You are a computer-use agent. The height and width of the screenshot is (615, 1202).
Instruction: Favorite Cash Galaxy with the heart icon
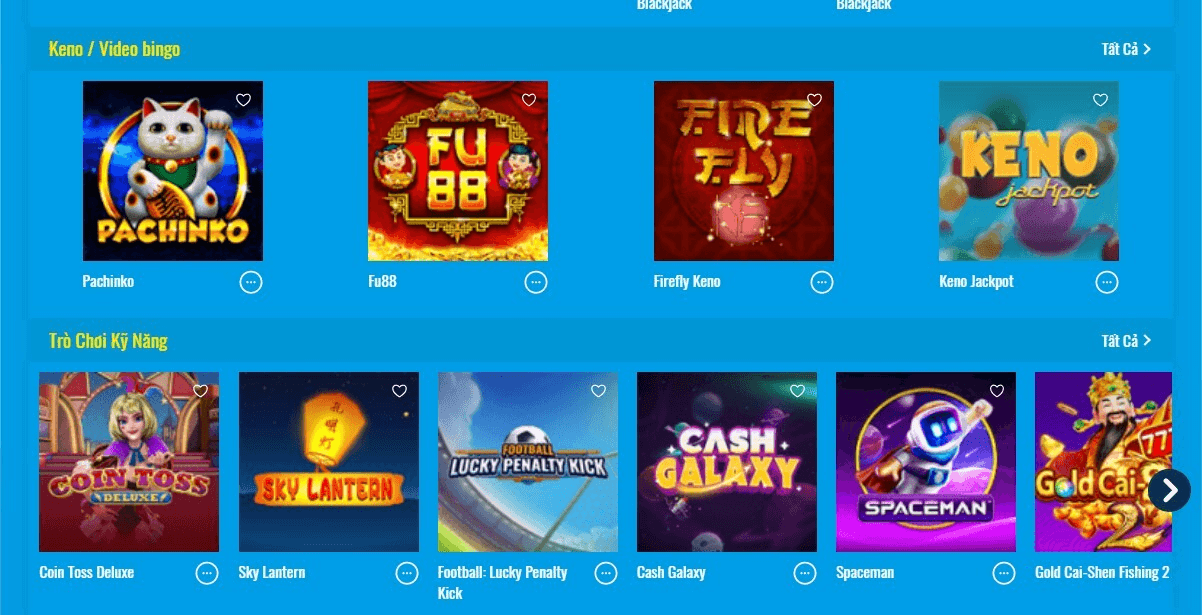tap(797, 391)
